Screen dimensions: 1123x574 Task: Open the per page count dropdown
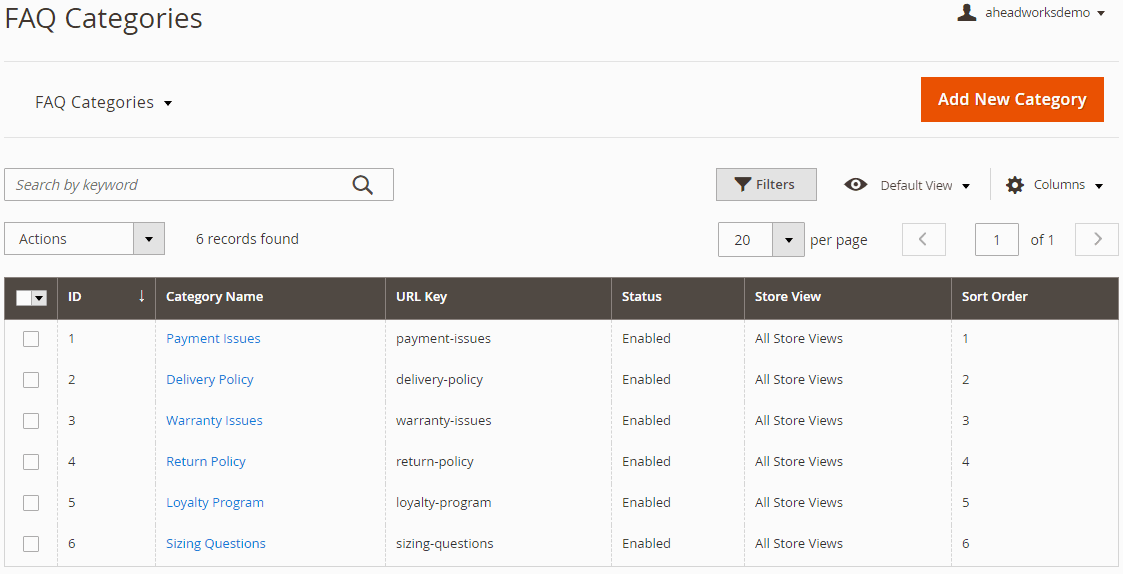pyautogui.click(x=788, y=240)
